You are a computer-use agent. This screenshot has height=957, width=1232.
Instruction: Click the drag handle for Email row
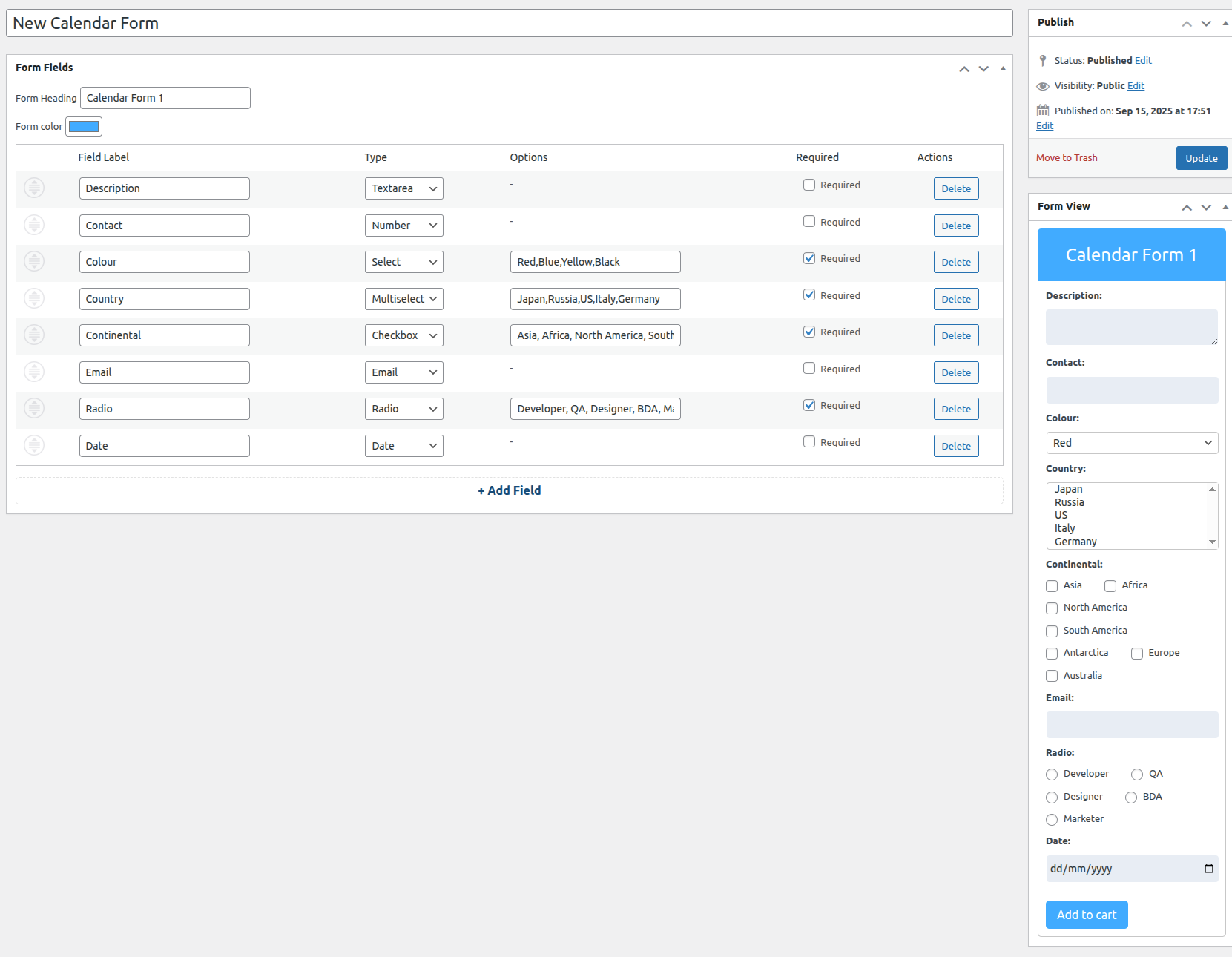pos(34,372)
